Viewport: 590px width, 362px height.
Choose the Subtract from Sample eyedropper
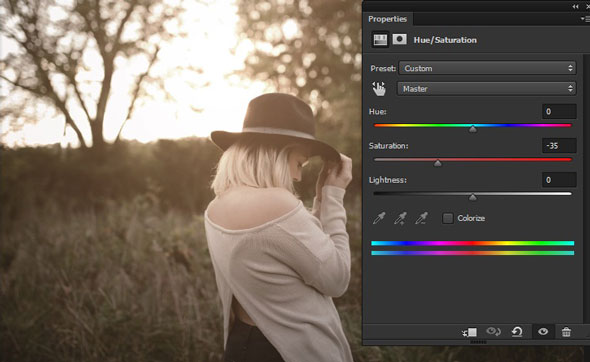point(421,218)
